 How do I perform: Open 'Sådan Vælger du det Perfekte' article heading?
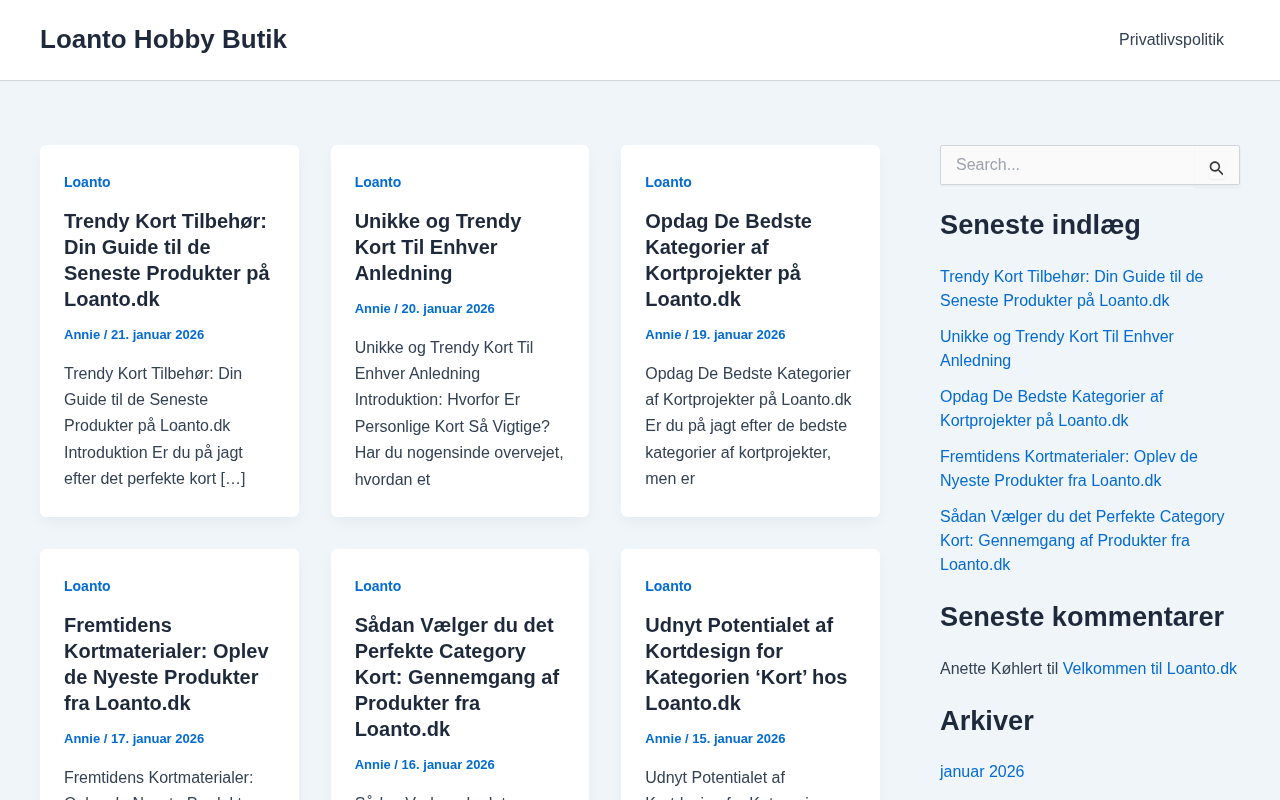[x=457, y=677]
